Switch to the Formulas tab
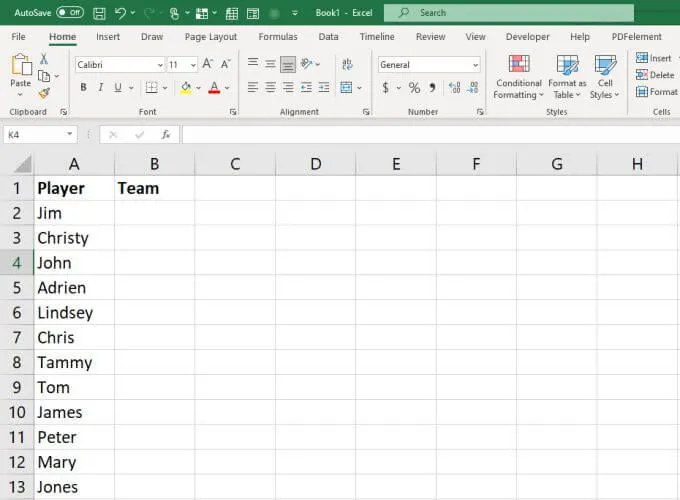 coord(278,37)
